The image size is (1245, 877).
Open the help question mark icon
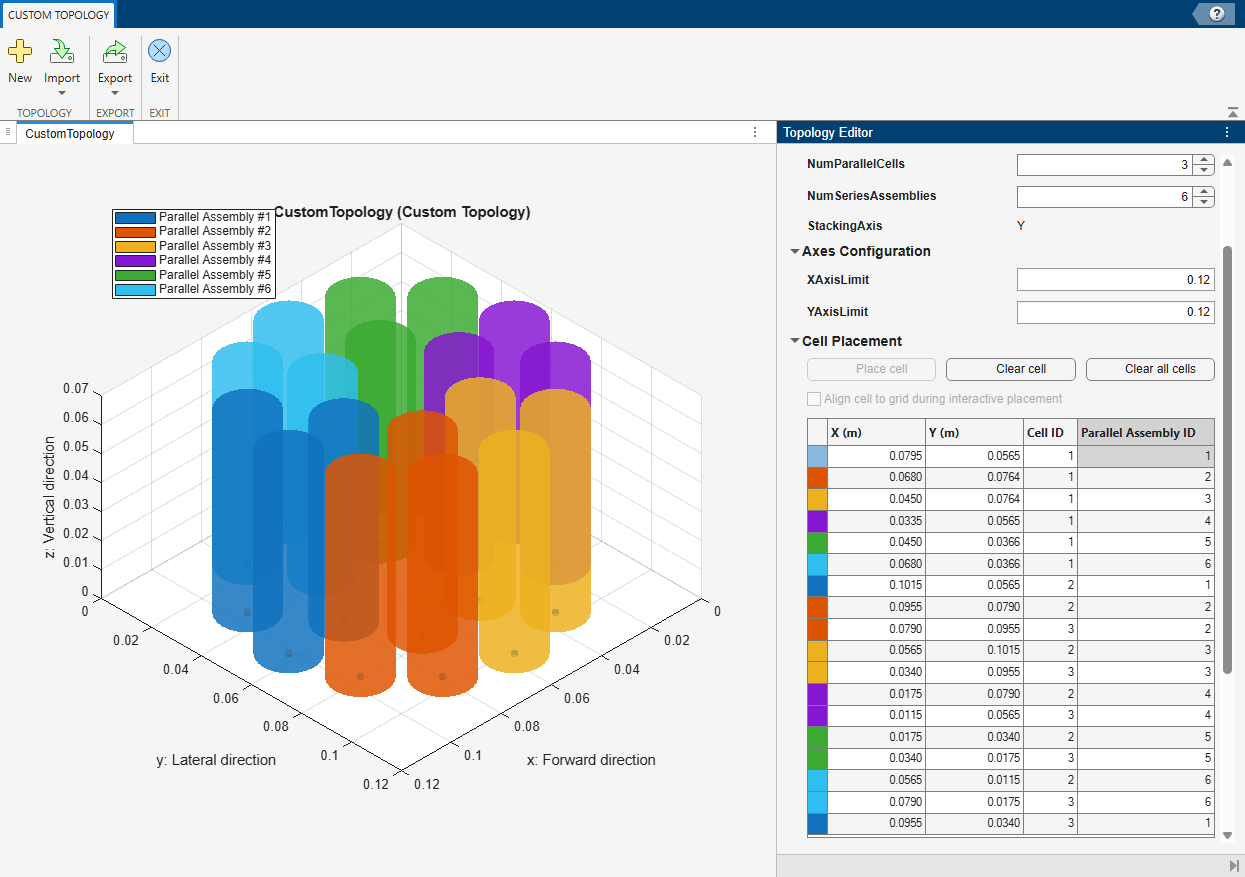(1217, 14)
